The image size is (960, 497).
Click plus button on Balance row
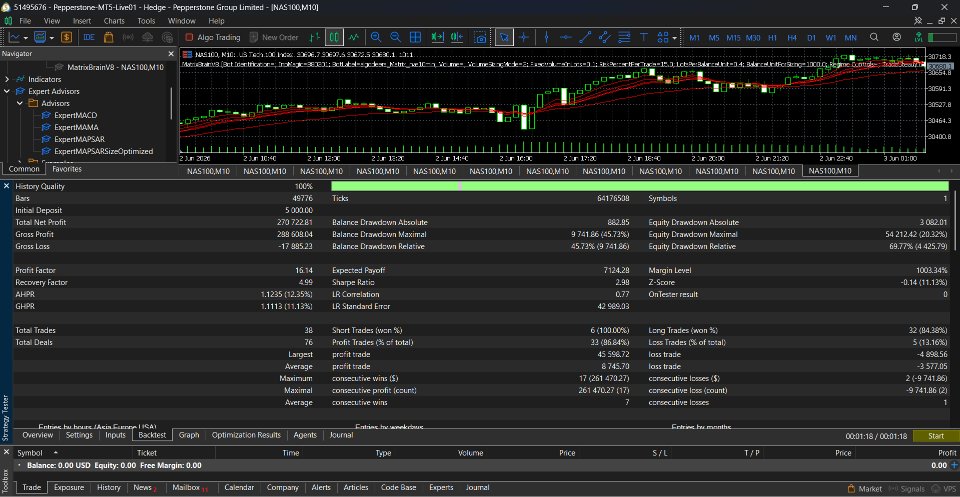(954, 465)
